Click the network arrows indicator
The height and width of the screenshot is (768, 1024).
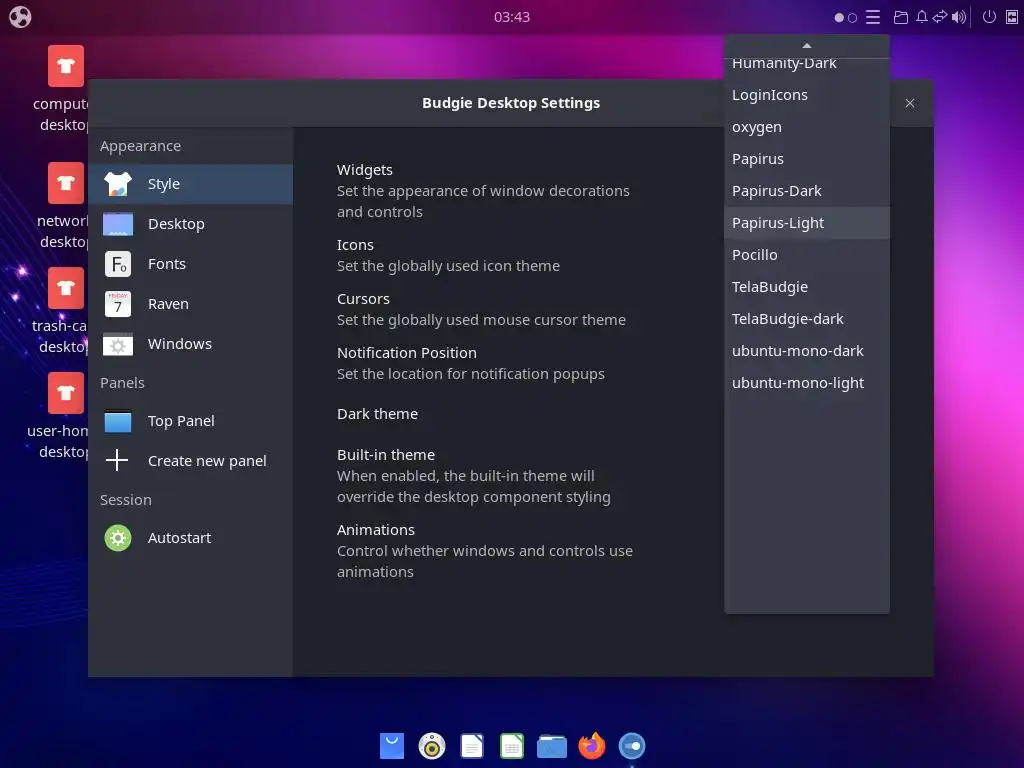(x=940, y=17)
